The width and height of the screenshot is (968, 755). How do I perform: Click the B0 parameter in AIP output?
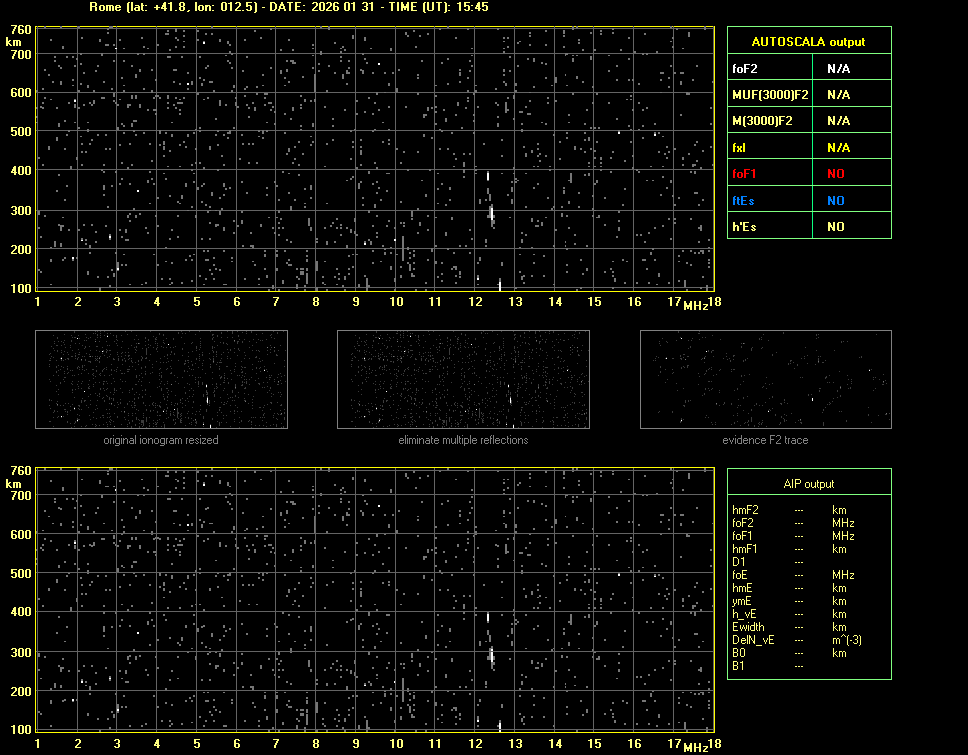[x=739, y=653]
